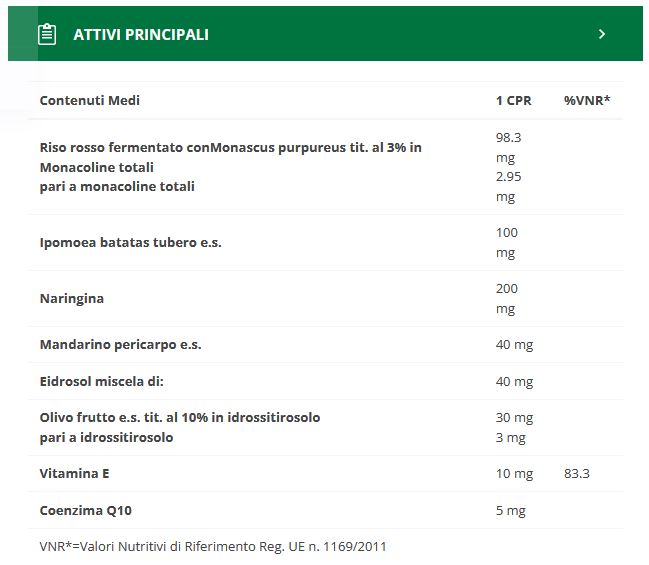Click the ATTIVI PRINCIPALI header title
649x565 pixels.
141,34
